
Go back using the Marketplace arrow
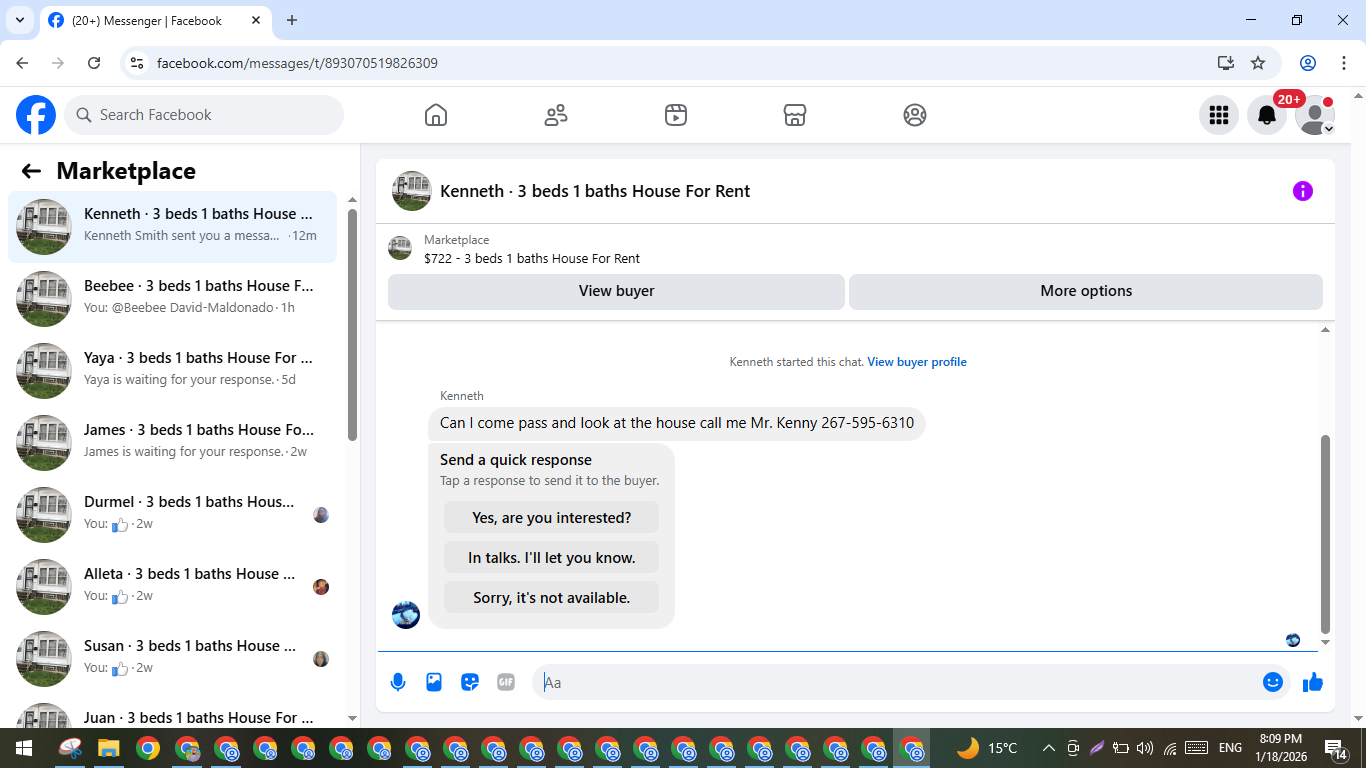click(x=31, y=171)
